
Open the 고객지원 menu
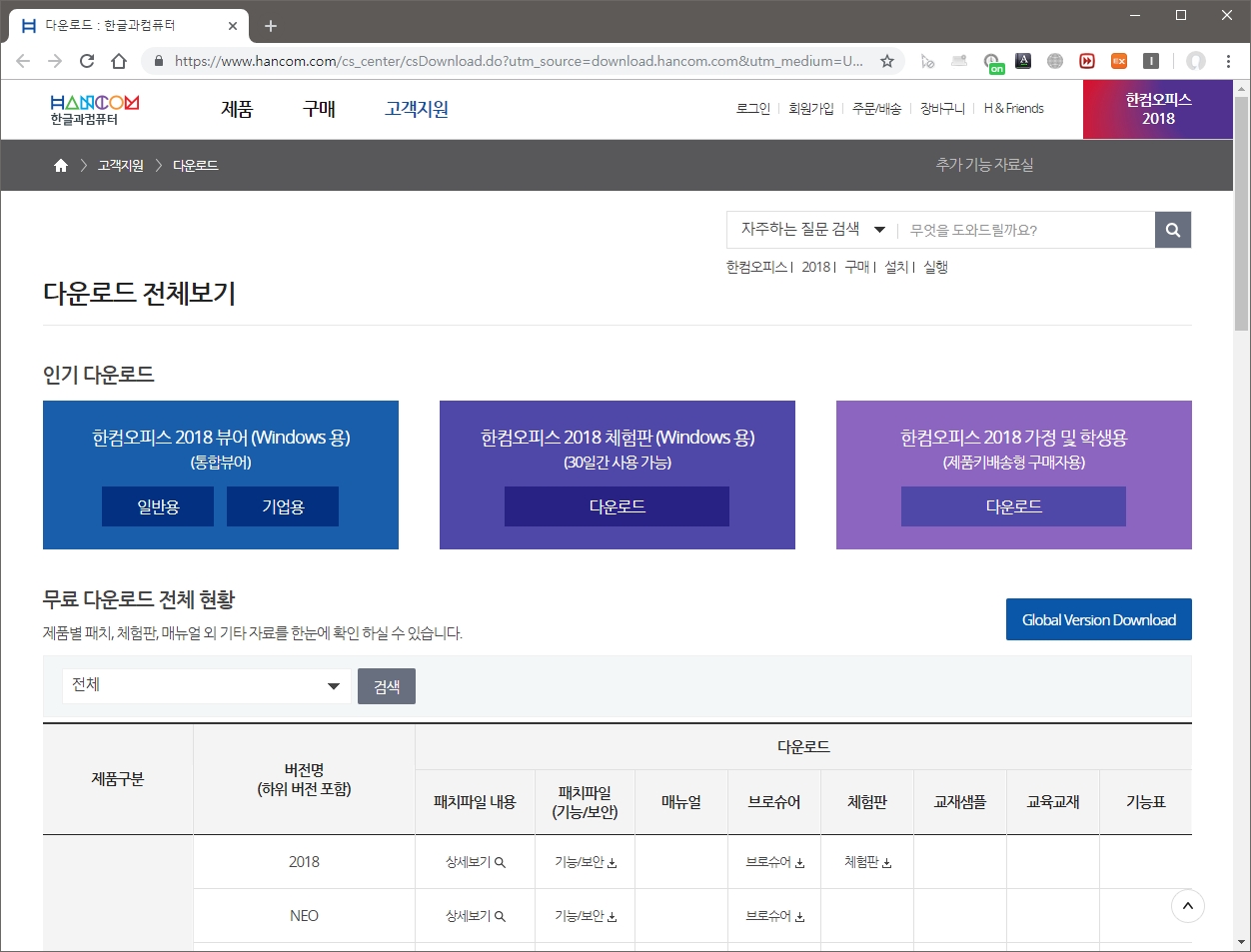[x=417, y=109]
